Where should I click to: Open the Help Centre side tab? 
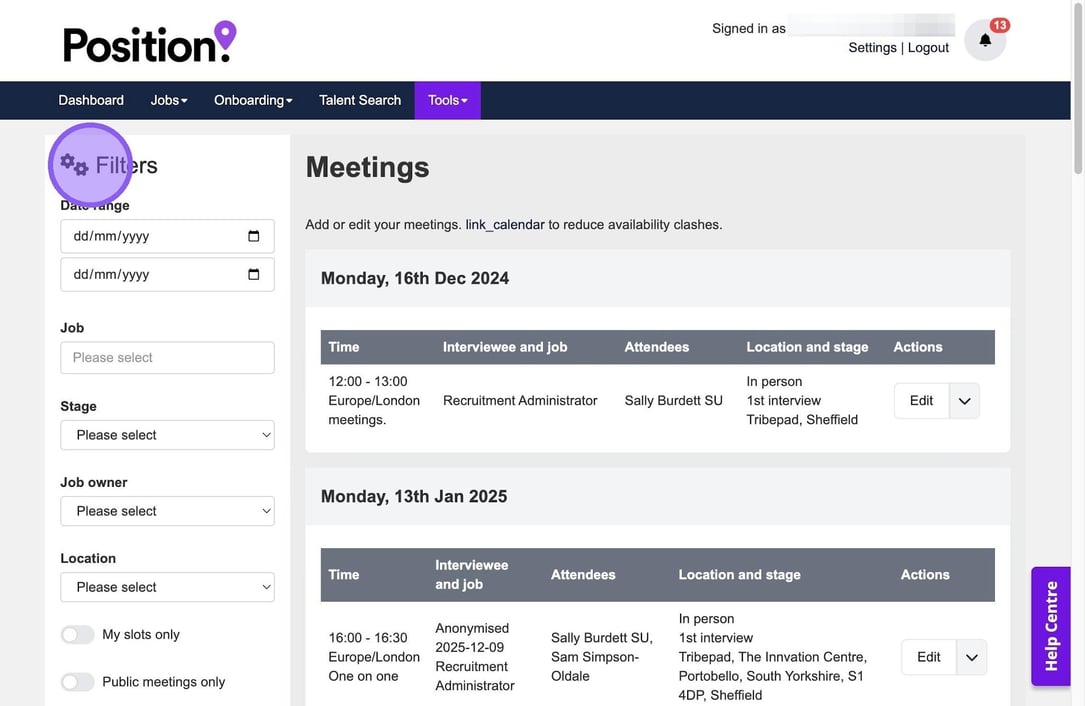click(x=1051, y=626)
